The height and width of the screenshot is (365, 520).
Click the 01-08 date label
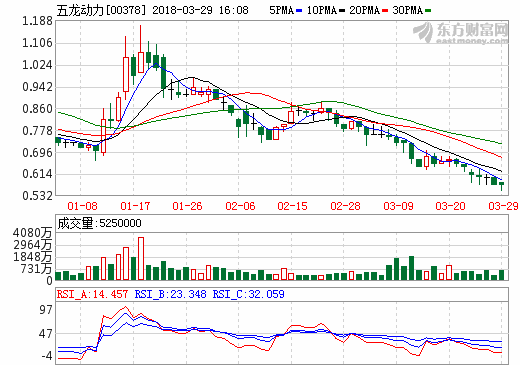point(82,206)
